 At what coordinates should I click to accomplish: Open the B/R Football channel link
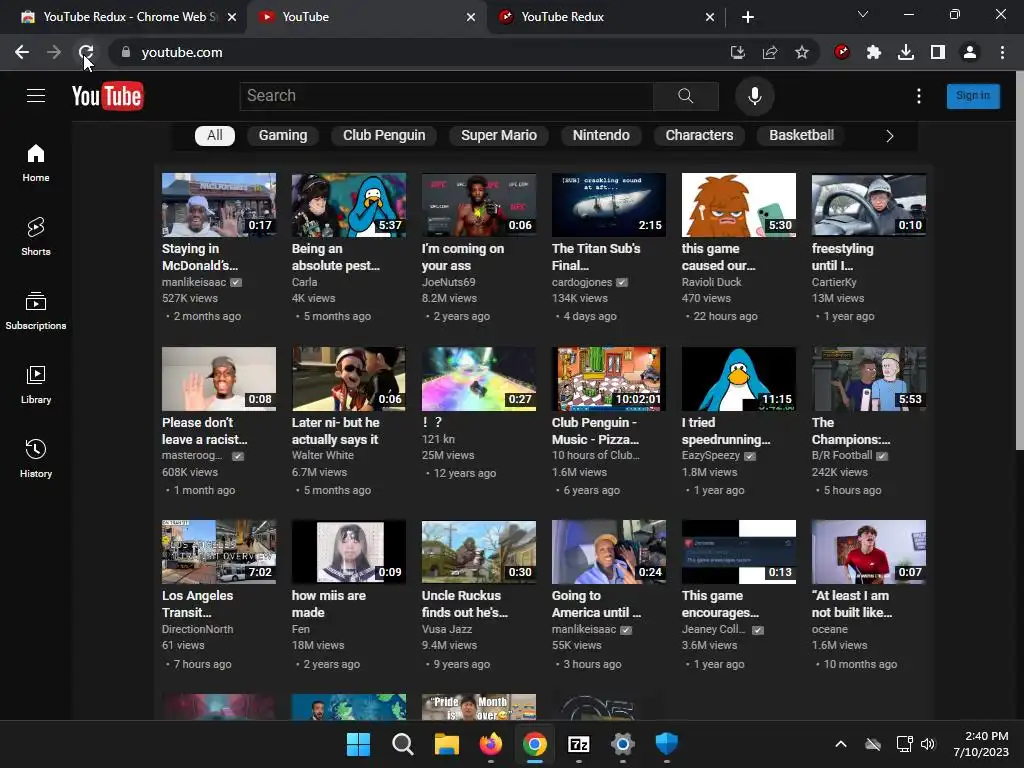[x=842, y=455]
